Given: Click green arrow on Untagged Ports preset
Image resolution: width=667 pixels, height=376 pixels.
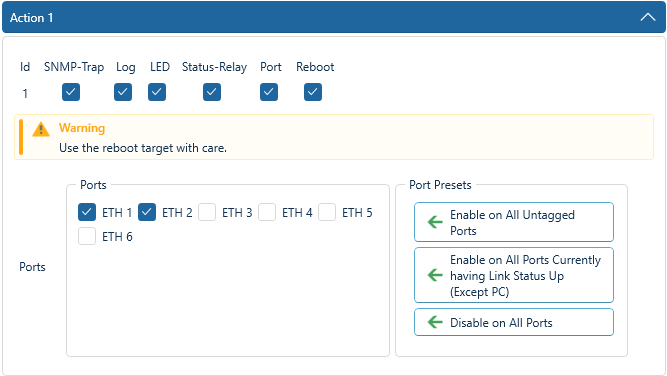Looking at the screenshot, I should [x=435, y=222].
